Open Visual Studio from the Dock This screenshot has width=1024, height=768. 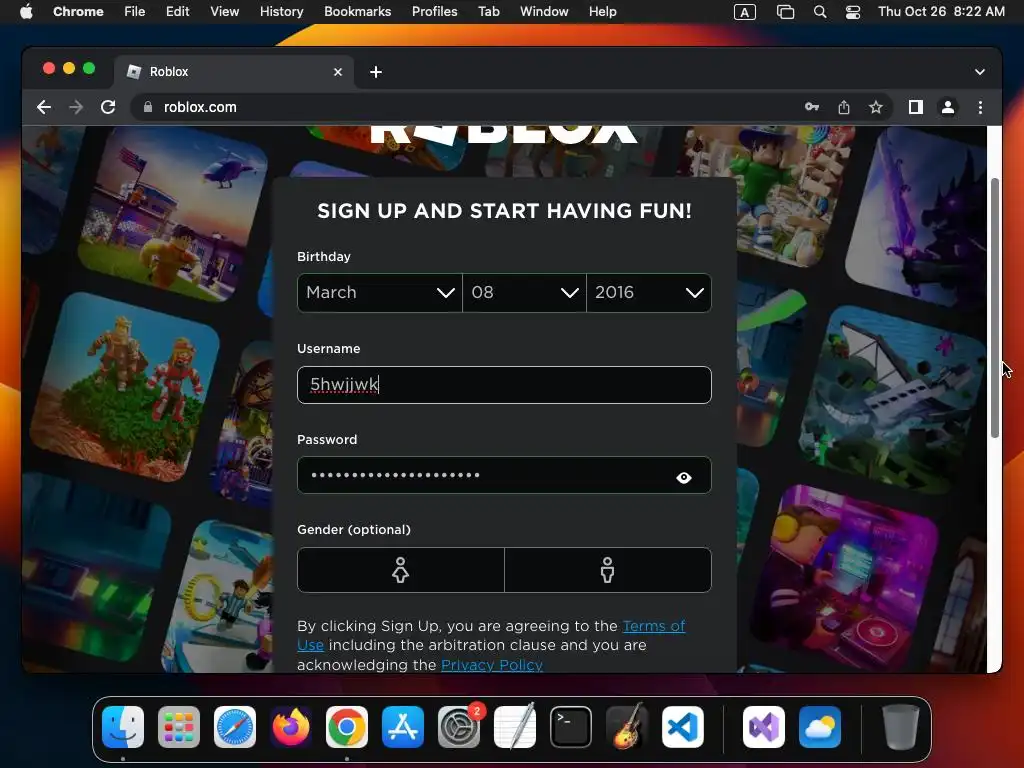coord(763,727)
